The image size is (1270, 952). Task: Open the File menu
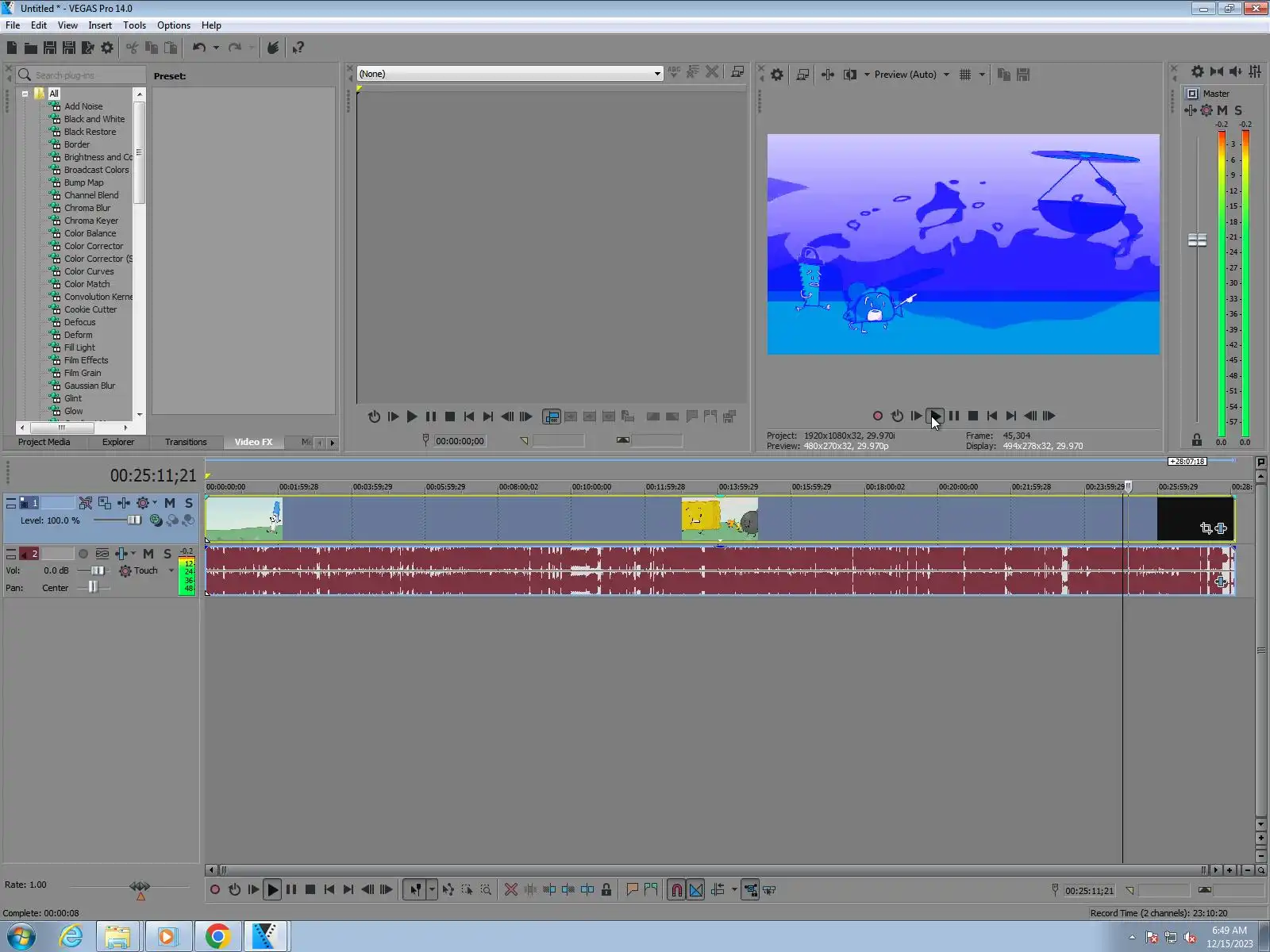click(13, 25)
